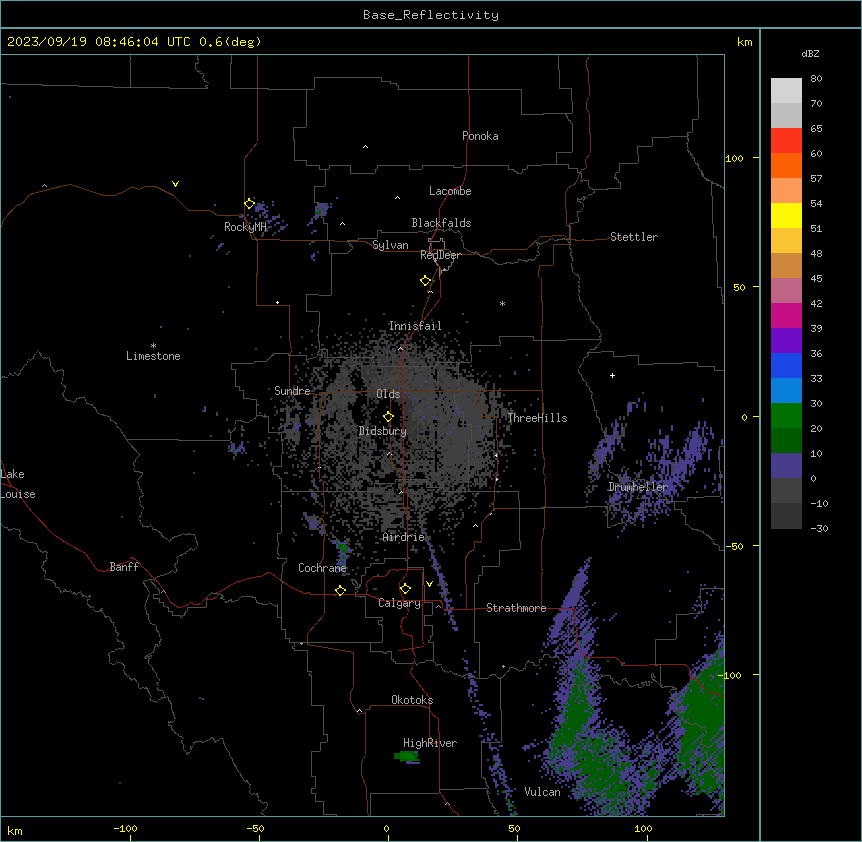Screen dimensions: 862x842
Task: Click the Lacombe city label
Action: (x=450, y=191)
